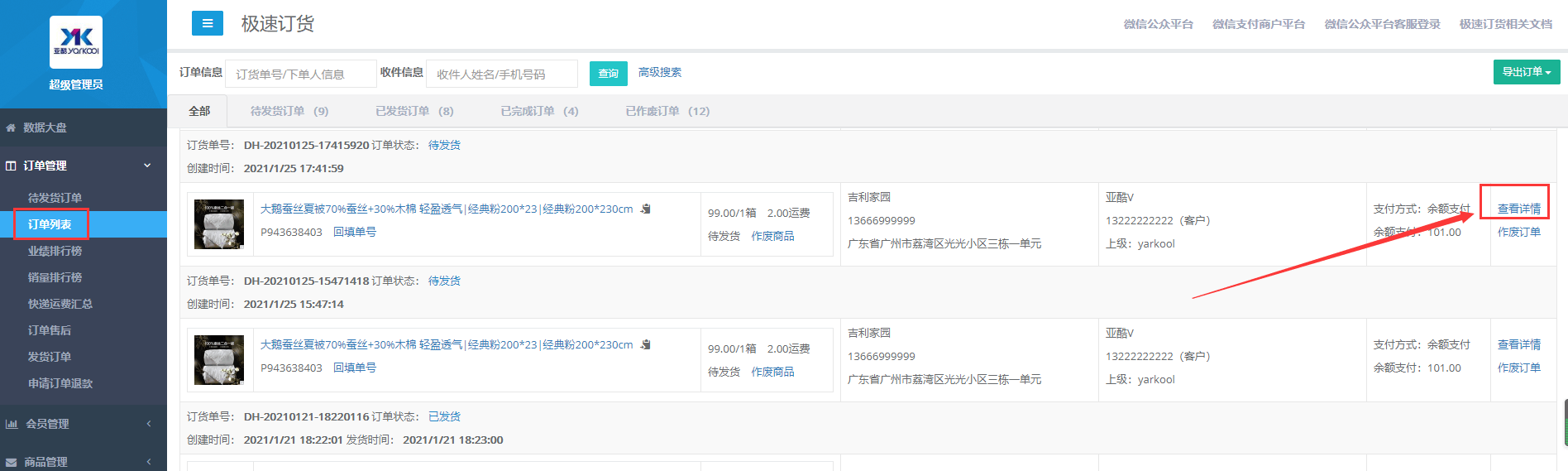This screenshot has height=471, width=1568.
Task: Switch to 已发货订单 (8) tab
Action: click(414, 111)
